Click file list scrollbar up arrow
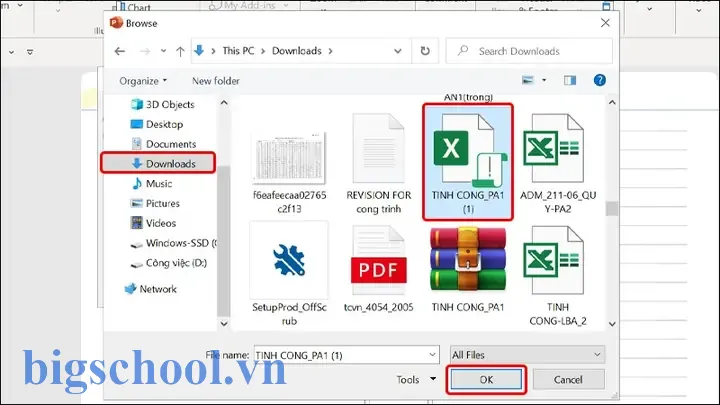 pyautogui.click(x=612, y=102)
